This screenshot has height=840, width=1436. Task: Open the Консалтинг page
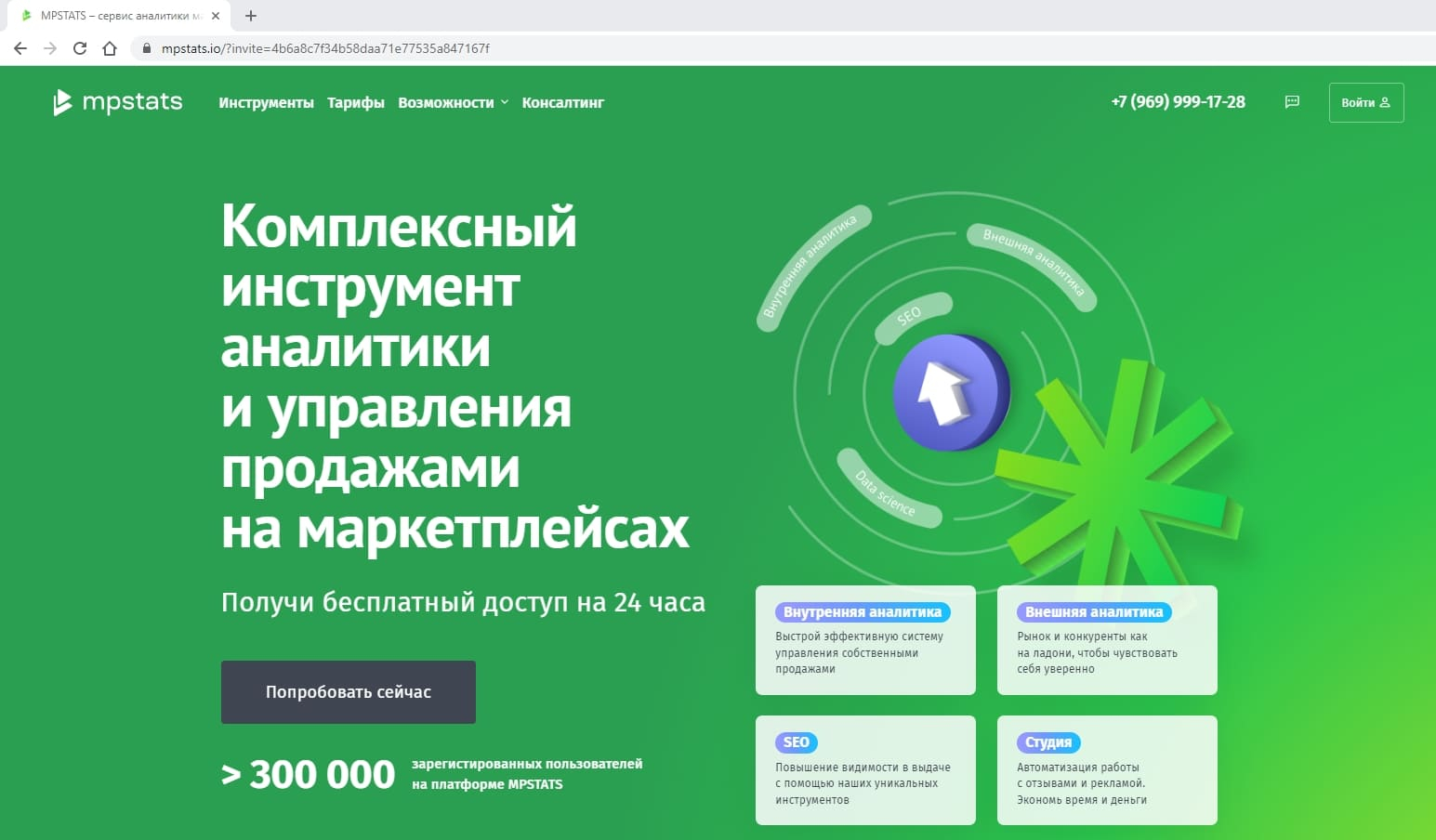click(563, 103)
